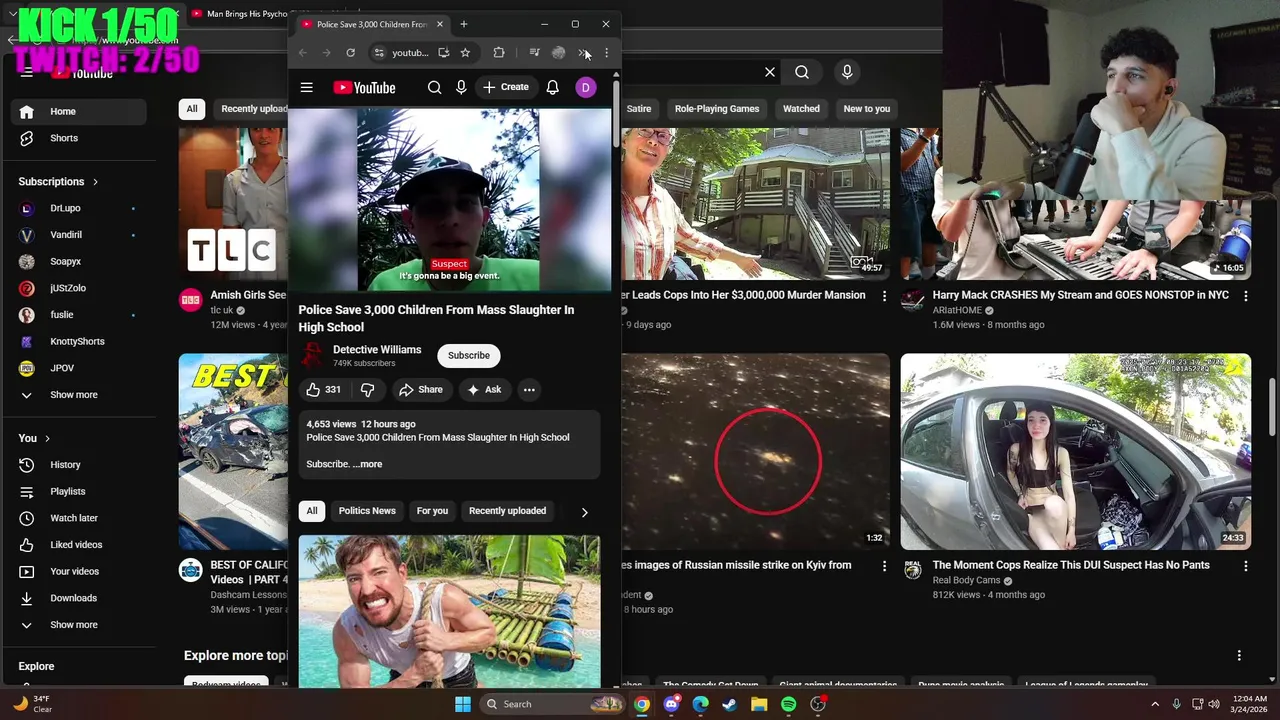
Task: Click the Ask button under the video
Action: point(484,390)
